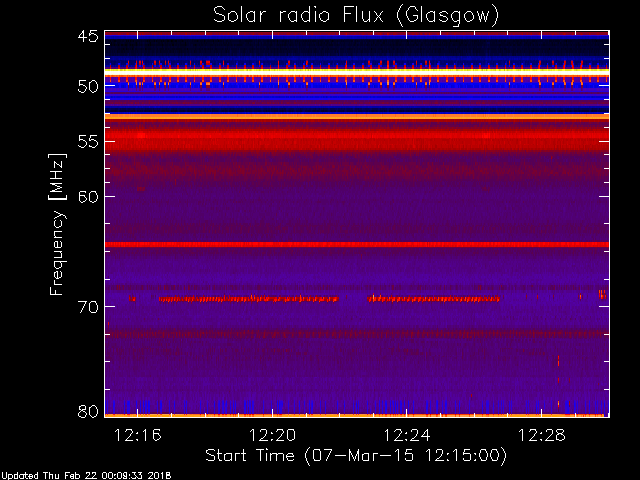Click the left dashed red burst near 69 MHz
This screenshot has width=640, height=480.
249,299
